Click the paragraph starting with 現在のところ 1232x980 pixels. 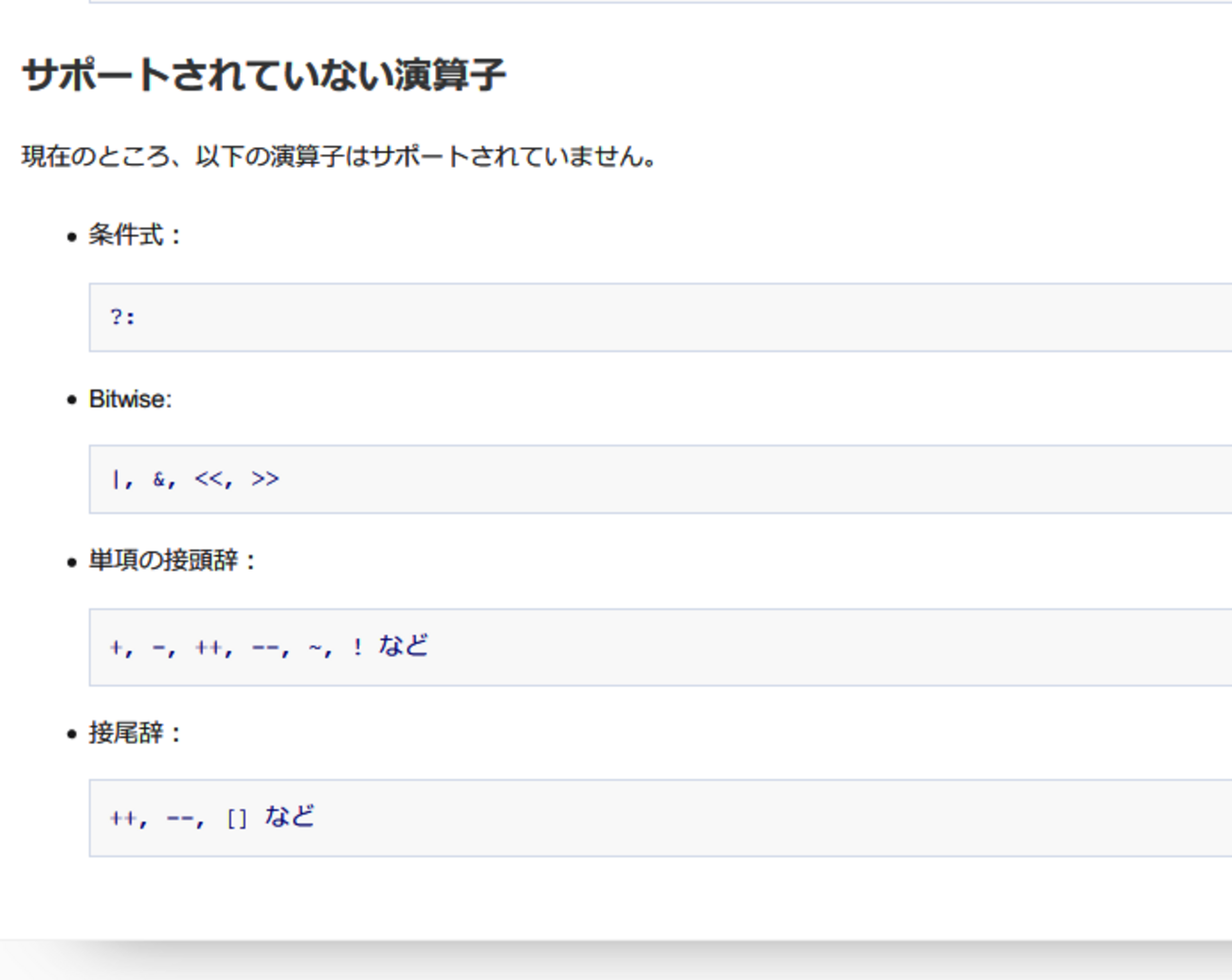[x=338, y=156]
